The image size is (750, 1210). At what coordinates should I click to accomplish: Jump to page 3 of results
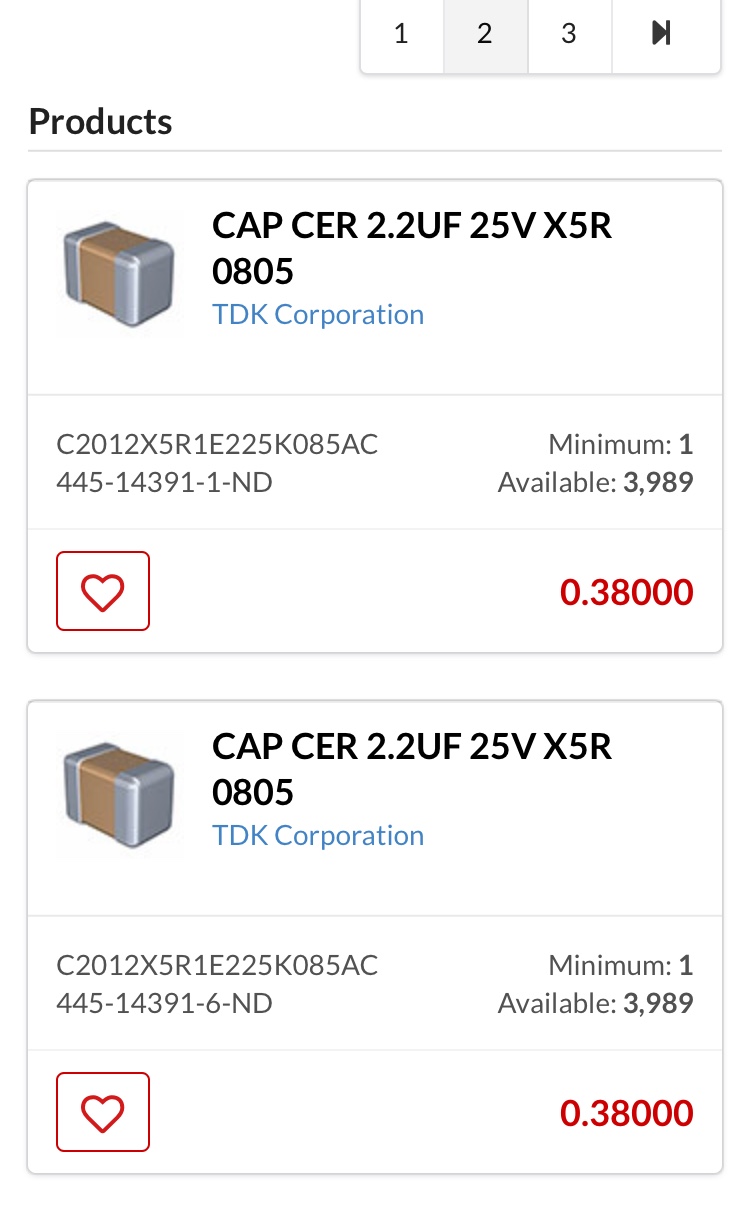pos(569,34)
